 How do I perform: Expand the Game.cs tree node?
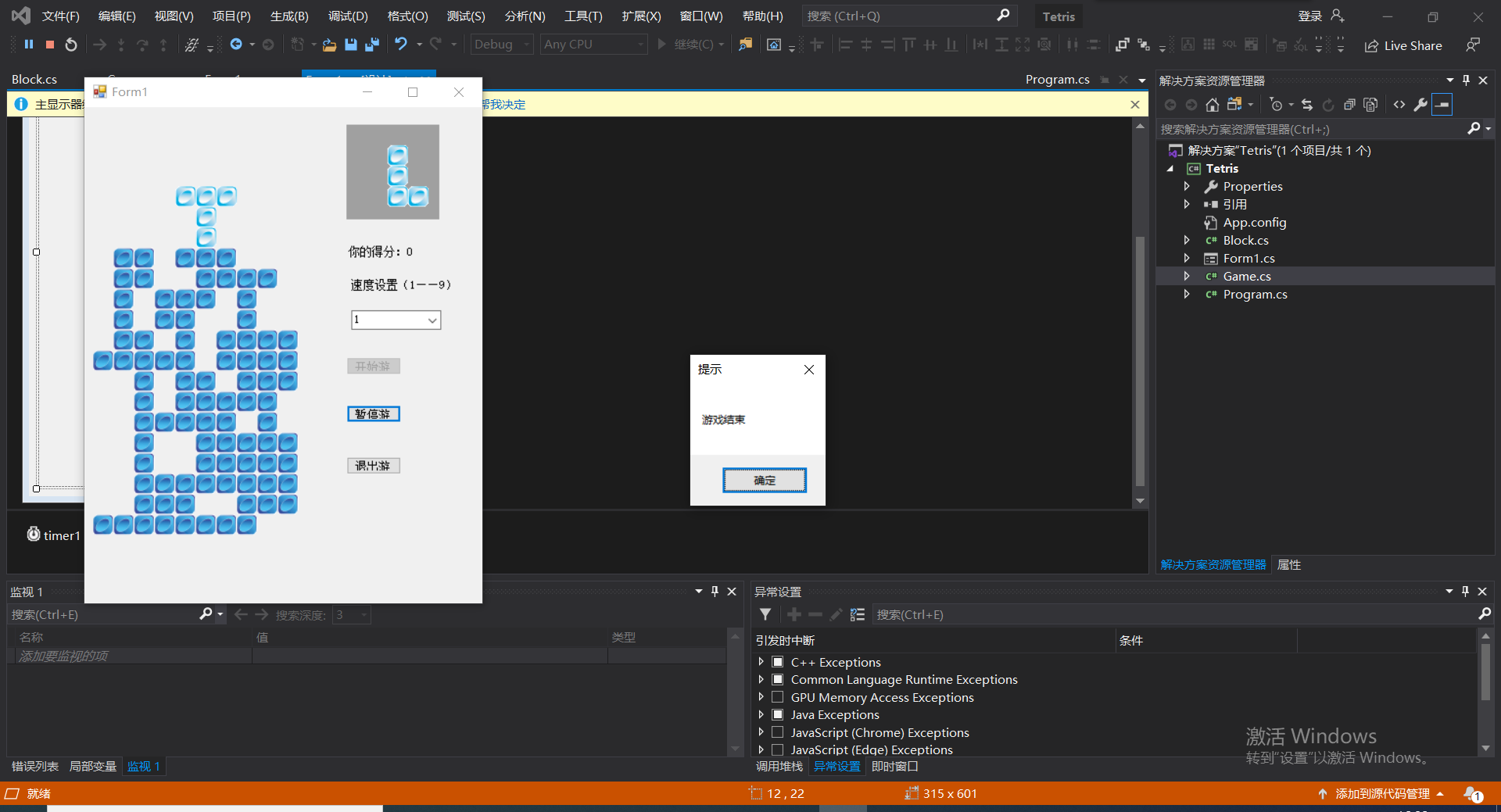coord(1187,276)
